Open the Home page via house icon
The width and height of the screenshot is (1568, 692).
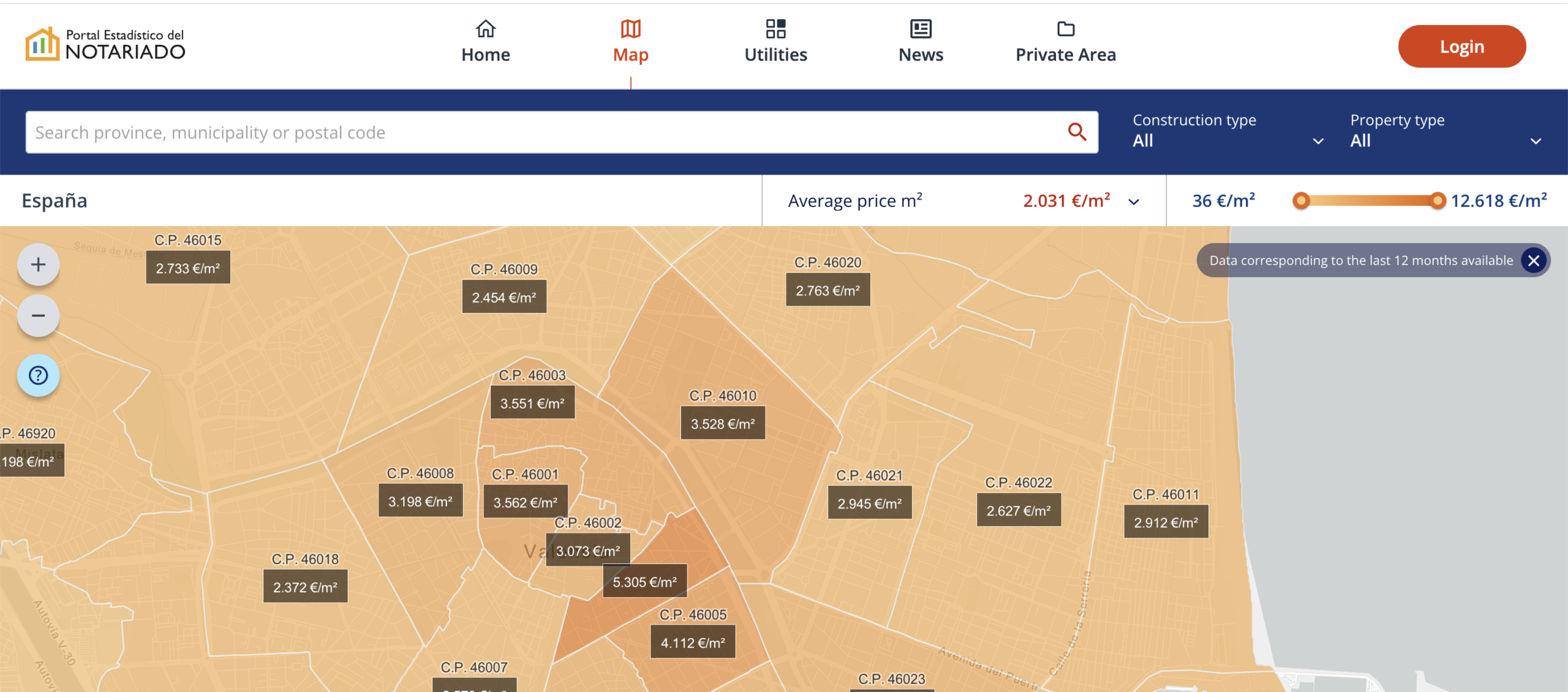[x=486, y=29]
